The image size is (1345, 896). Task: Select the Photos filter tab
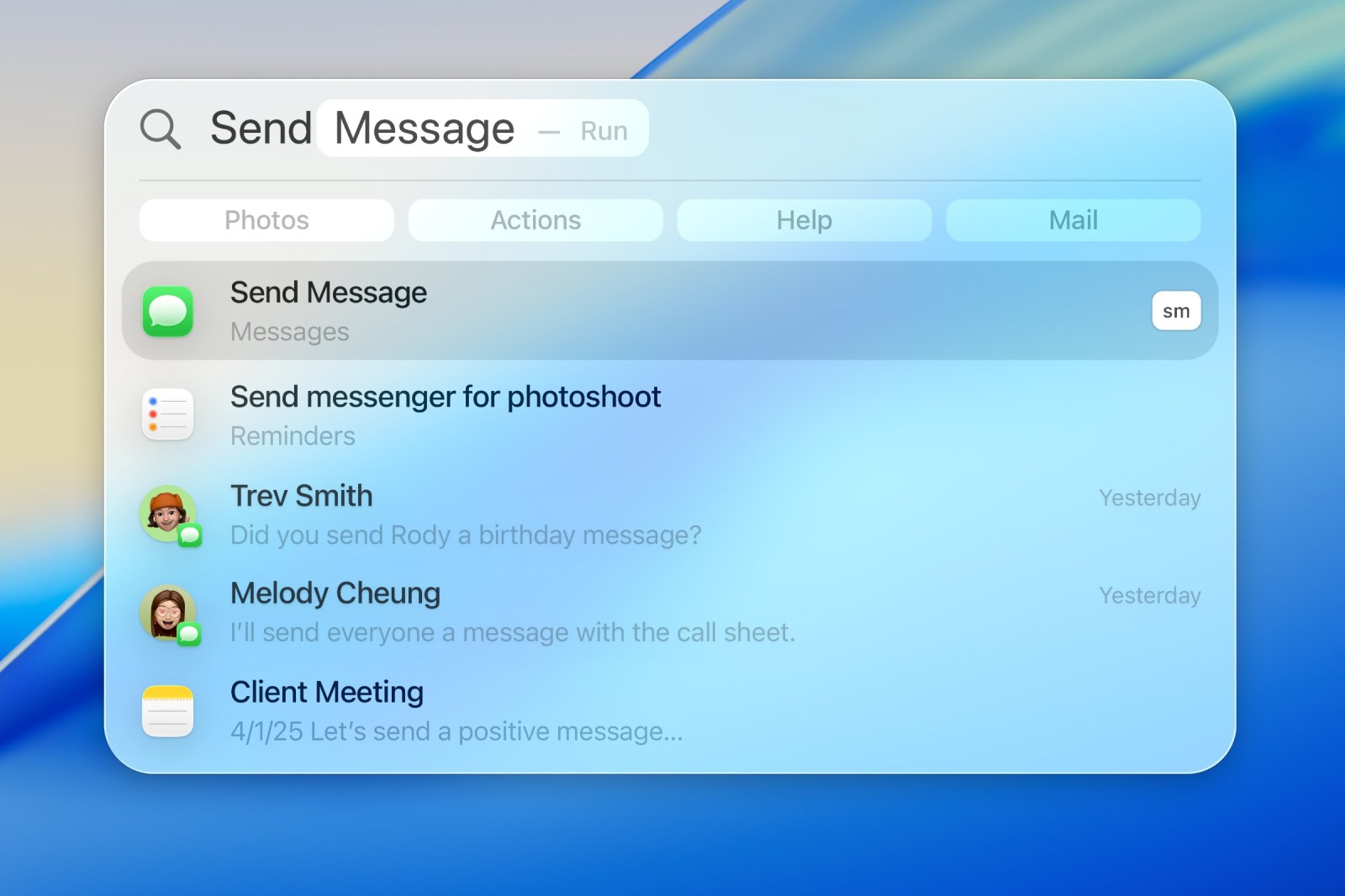point(266,220)
